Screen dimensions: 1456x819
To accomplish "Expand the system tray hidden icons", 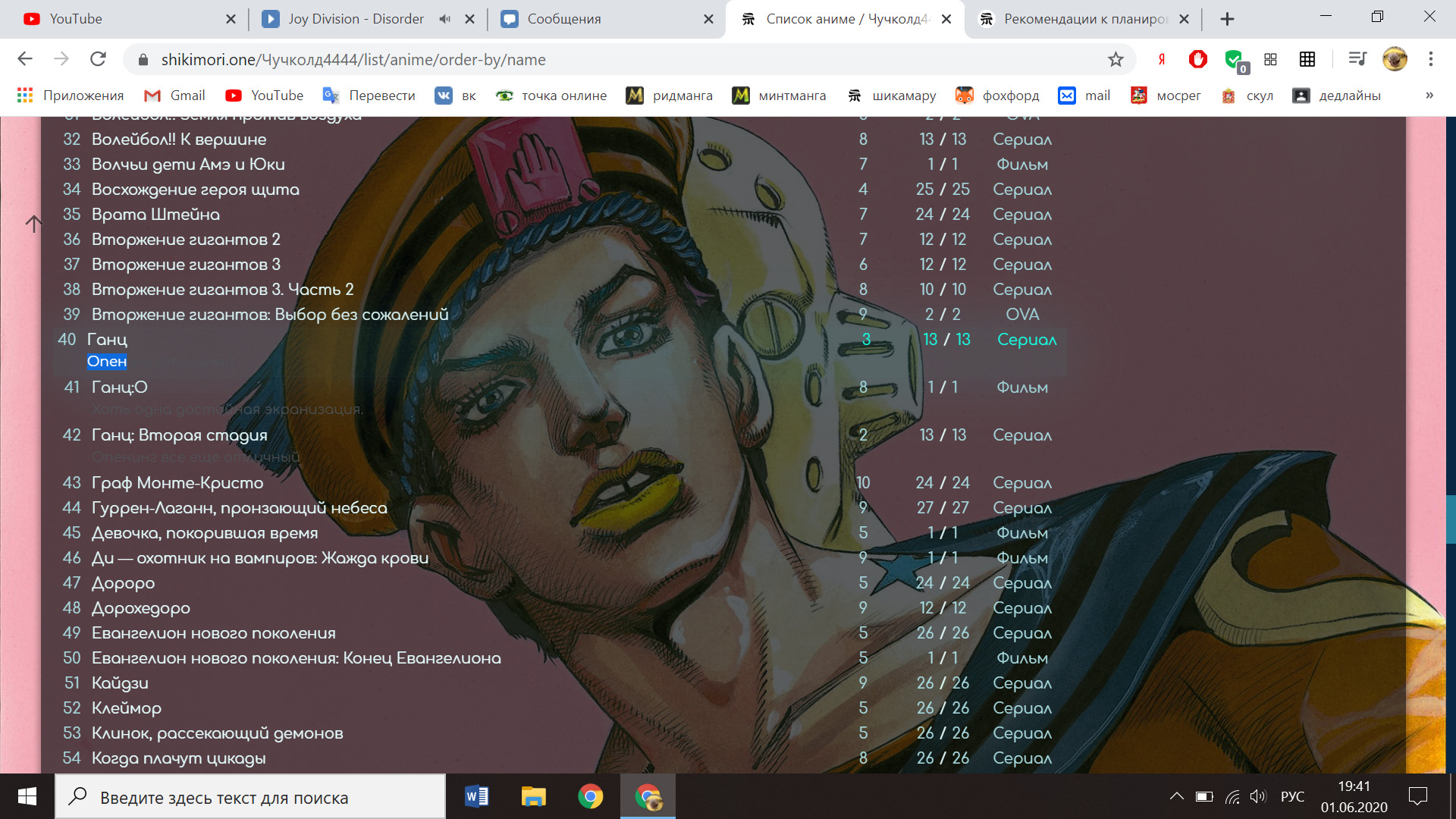I will pyautogui.click(x=1176, y=796).
